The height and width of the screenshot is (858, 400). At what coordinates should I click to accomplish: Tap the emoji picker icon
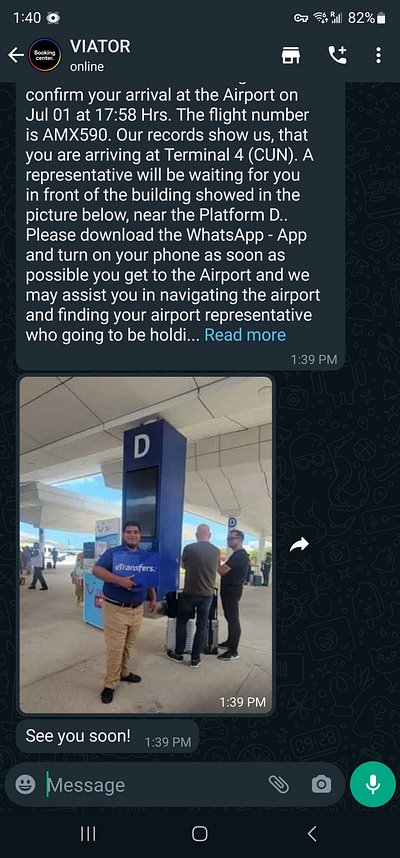pyautogui.click(x=25, y=785)
